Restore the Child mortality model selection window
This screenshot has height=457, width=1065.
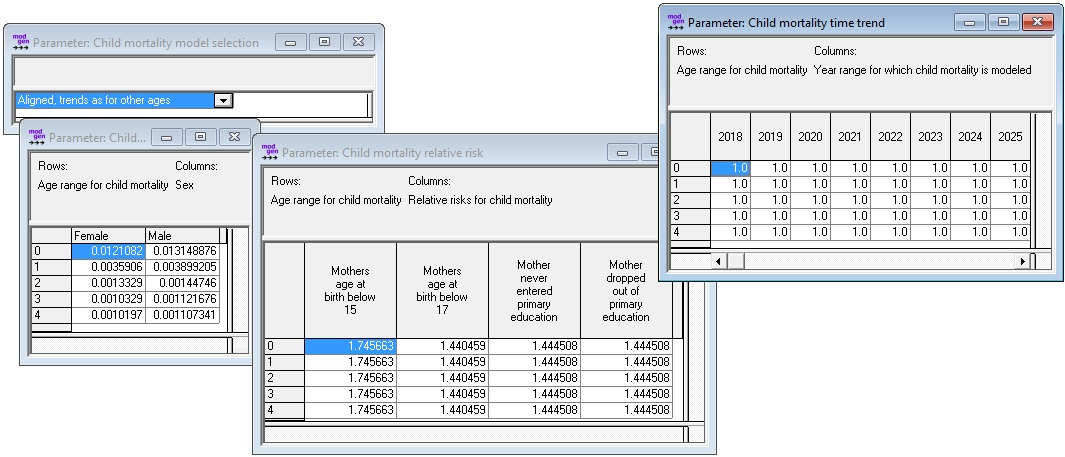pyautogui.click(x=324, y=42)
